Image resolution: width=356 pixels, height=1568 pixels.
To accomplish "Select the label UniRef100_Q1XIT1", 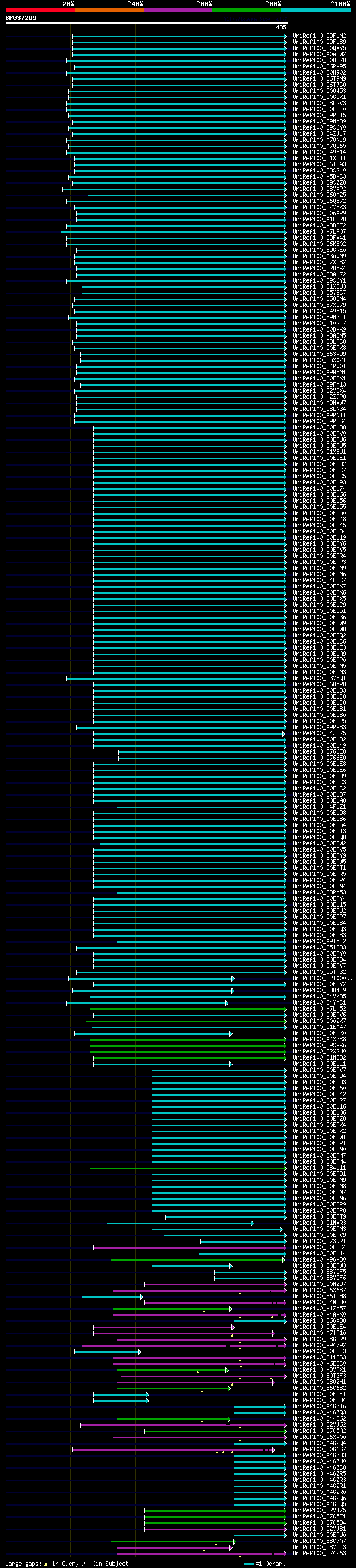I will [x=319, y=159].
